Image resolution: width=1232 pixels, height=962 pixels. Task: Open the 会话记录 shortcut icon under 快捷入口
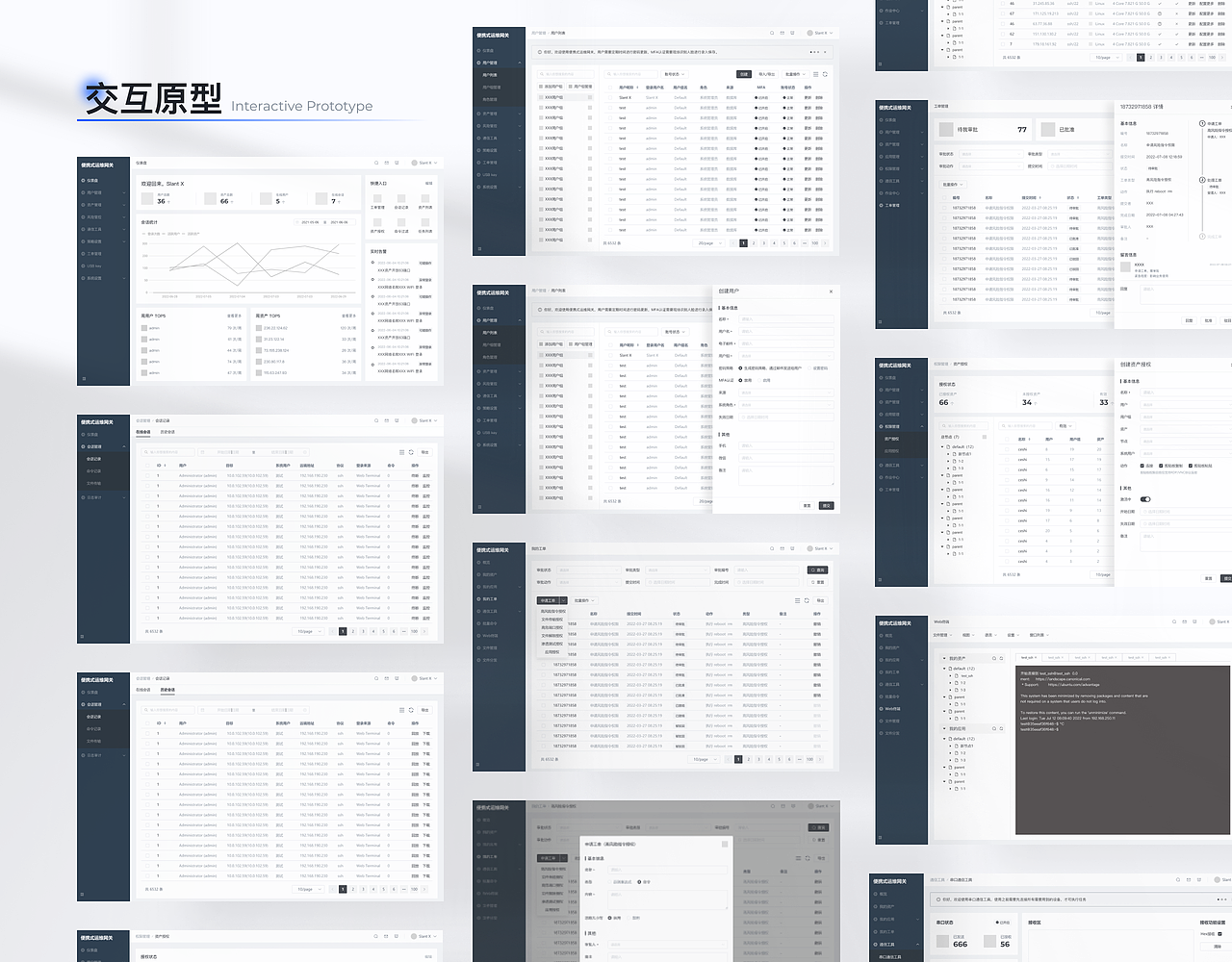tap(401, 198)
